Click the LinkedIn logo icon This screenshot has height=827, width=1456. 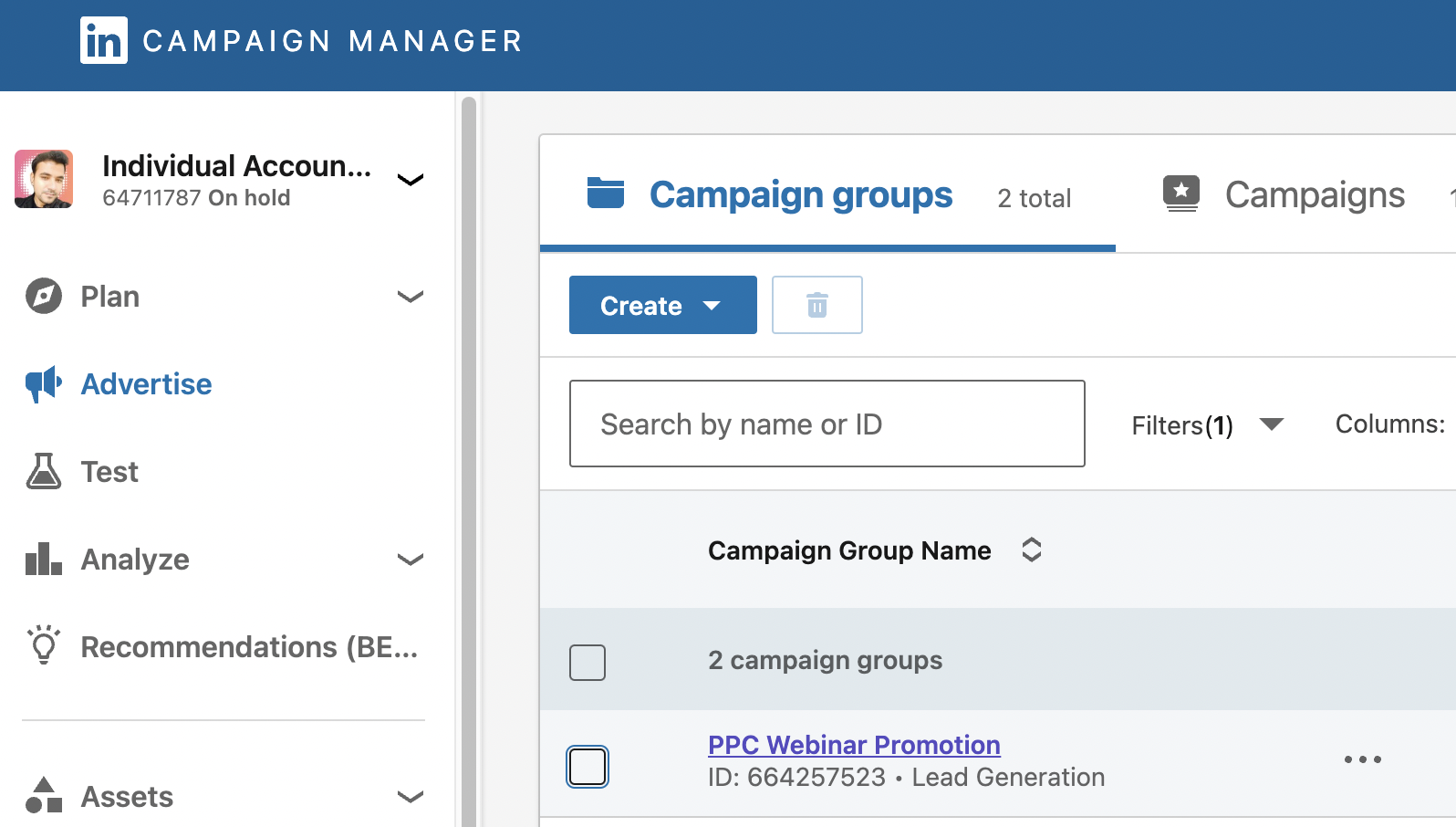[x=104, y=40]
